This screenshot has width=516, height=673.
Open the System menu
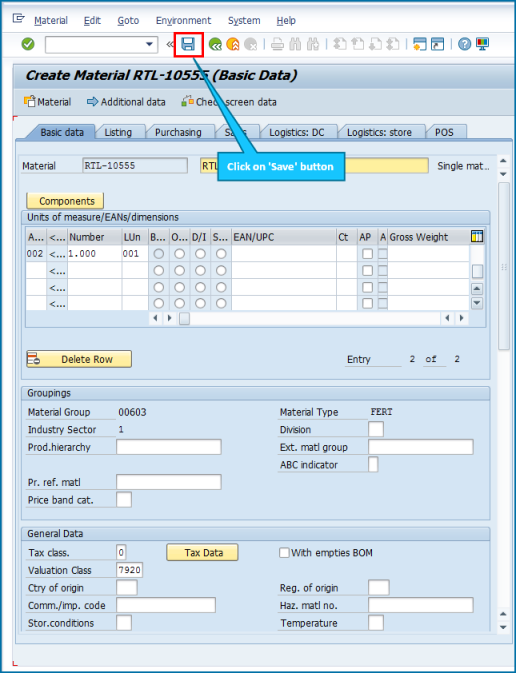[x=244, y=21]
